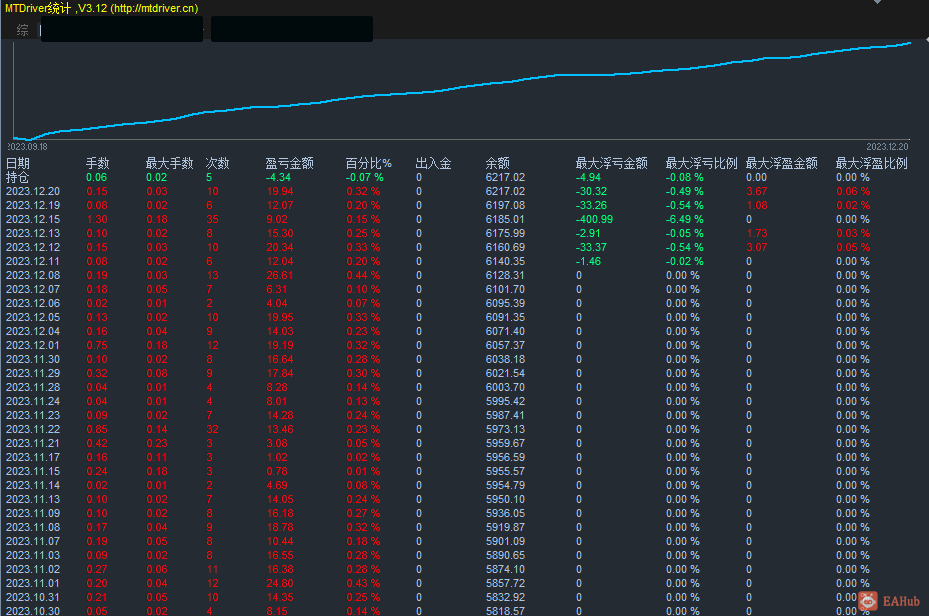Select the 2023.12.19 date row
Image resolution: width=929 pixels, height=616 pixels.
click(33, 206)
